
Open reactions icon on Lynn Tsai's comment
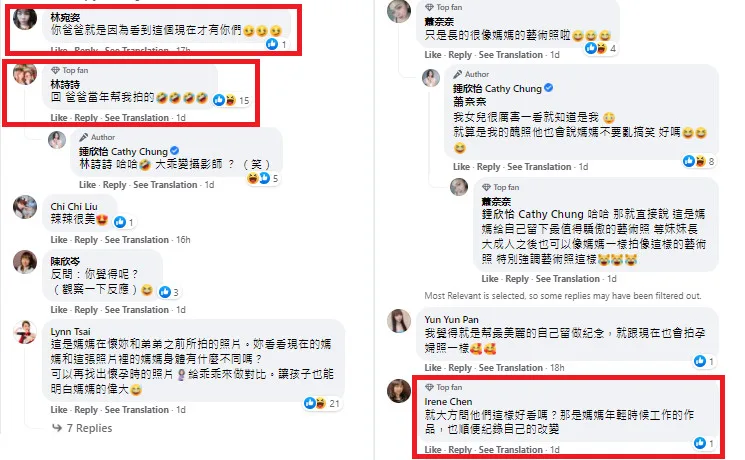[x=315, y=403]
